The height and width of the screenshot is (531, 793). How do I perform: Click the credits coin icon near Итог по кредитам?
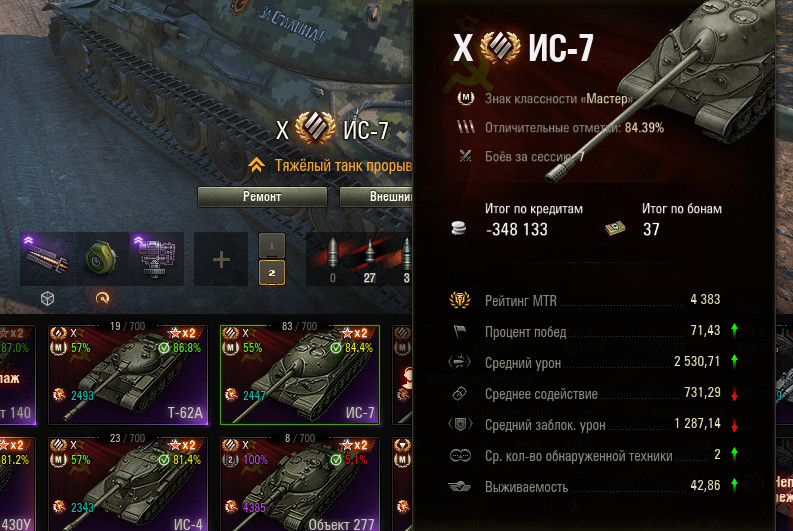459,229
